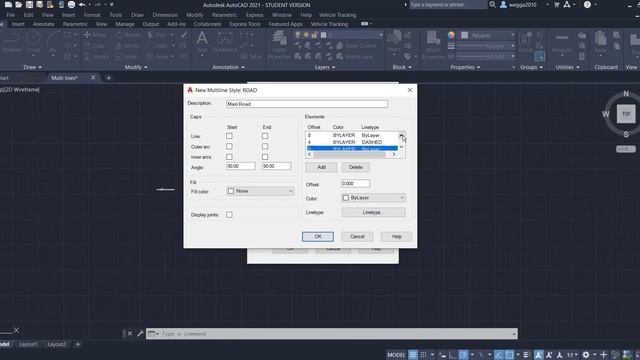Check Inner arcs End checkbox
This screenshot has width=640, height=360.
point(265,157)
